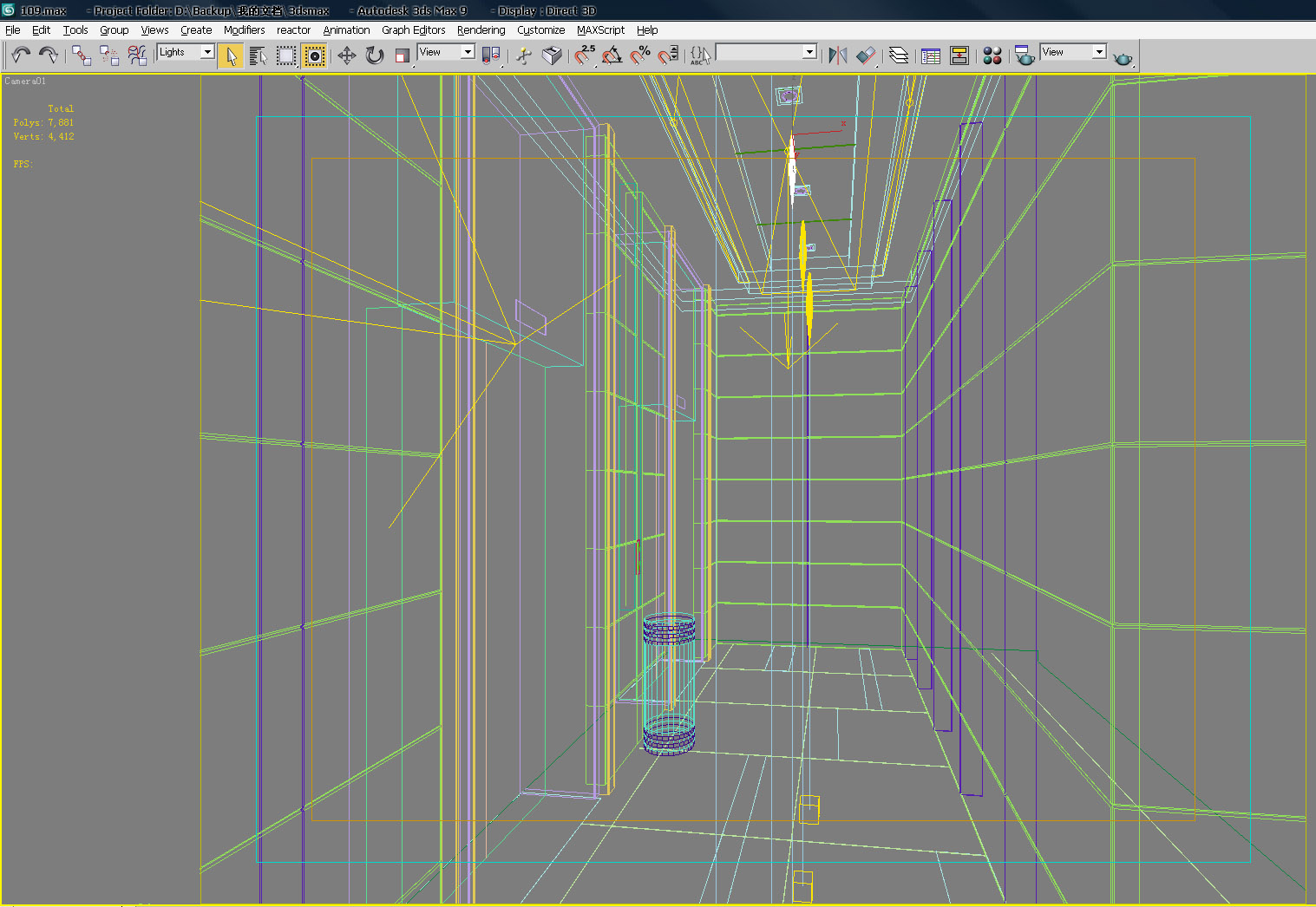
Task: Click the Select and Manipulate icon
Action: point(523,55)
